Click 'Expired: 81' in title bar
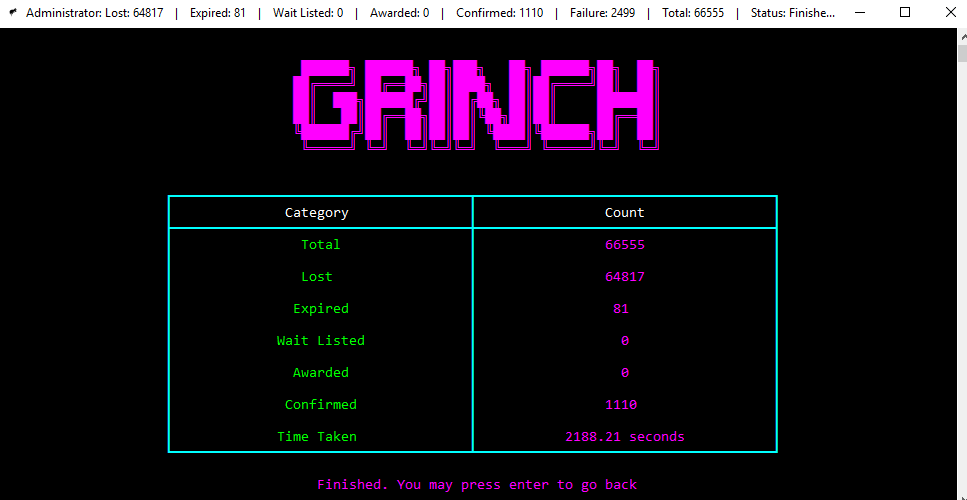Image resolution: width=967 pixels, height=500 pixels. pyautogui.click(x=218, y=13)
